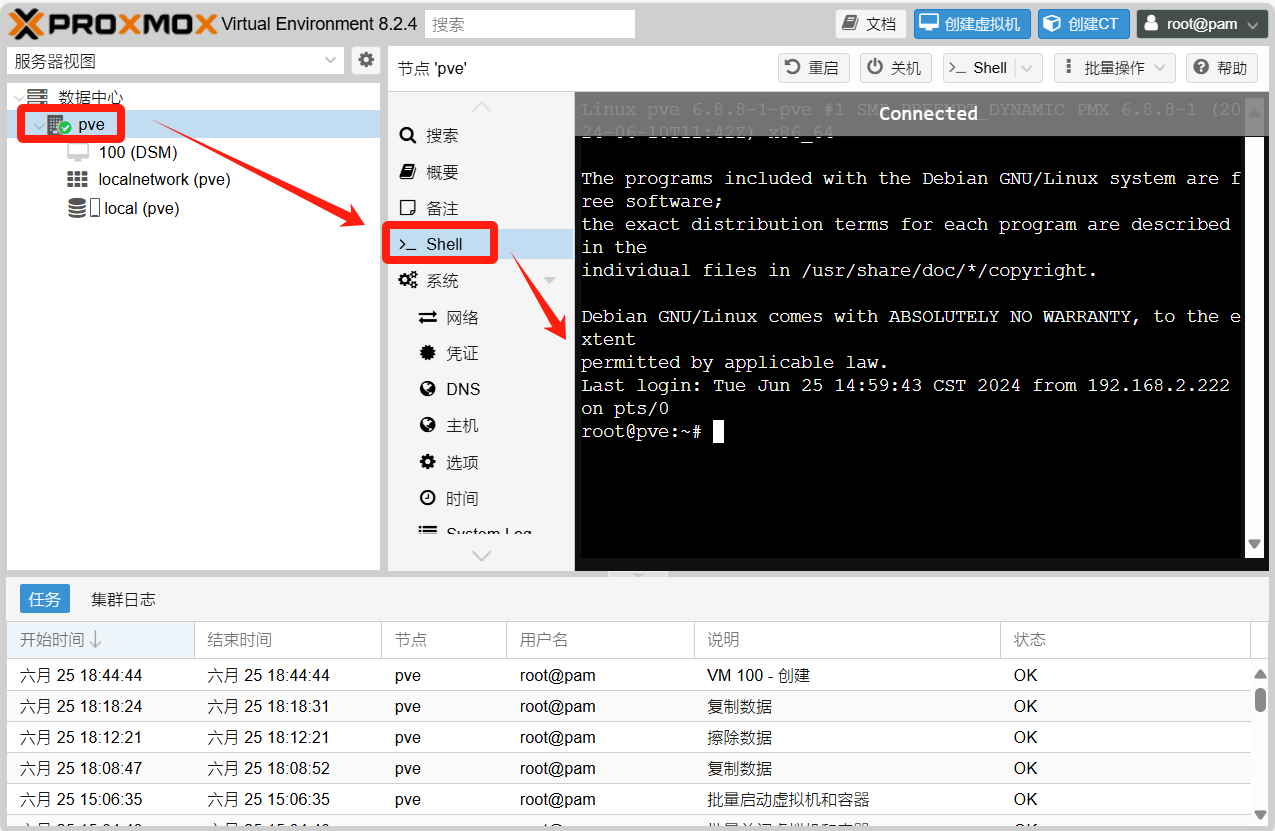Select the DNS menu item
The width and height of the screenshot is (1275, 831).
pyautogui.click(x=463, y=389)
